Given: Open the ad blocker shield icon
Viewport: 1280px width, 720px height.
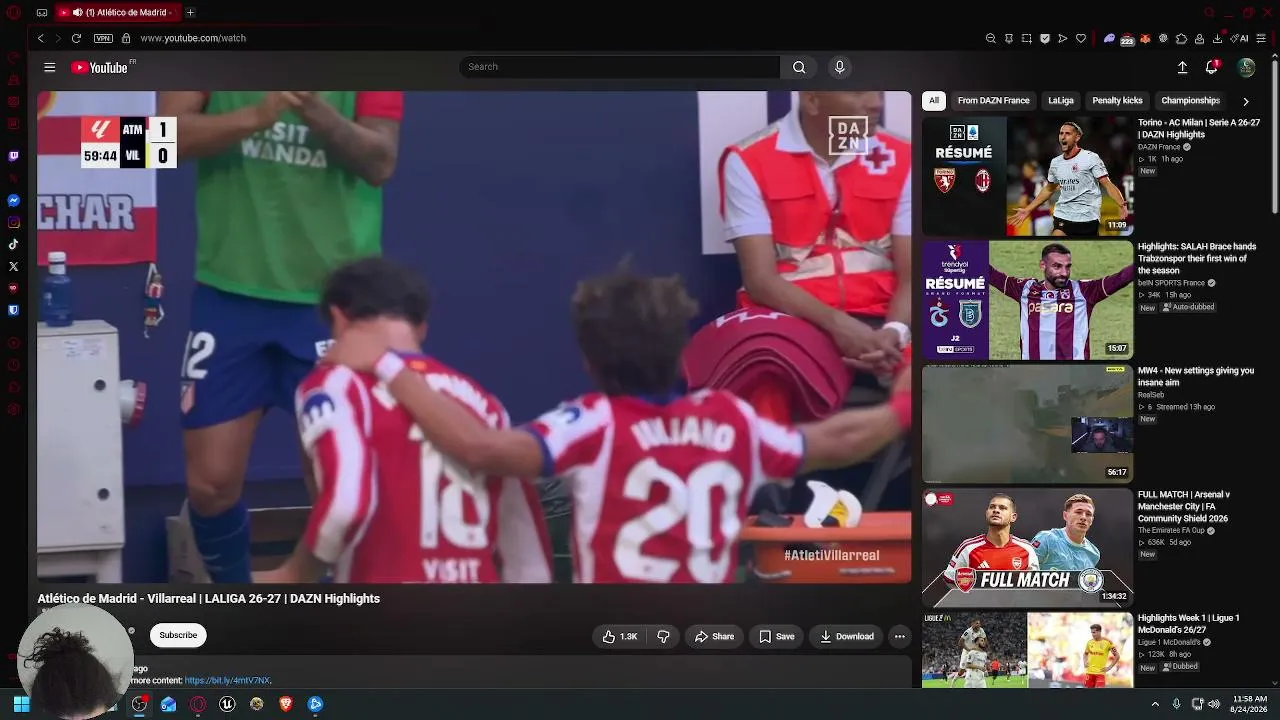Looking at the screenshot, I should click(x=1045, y=38).
